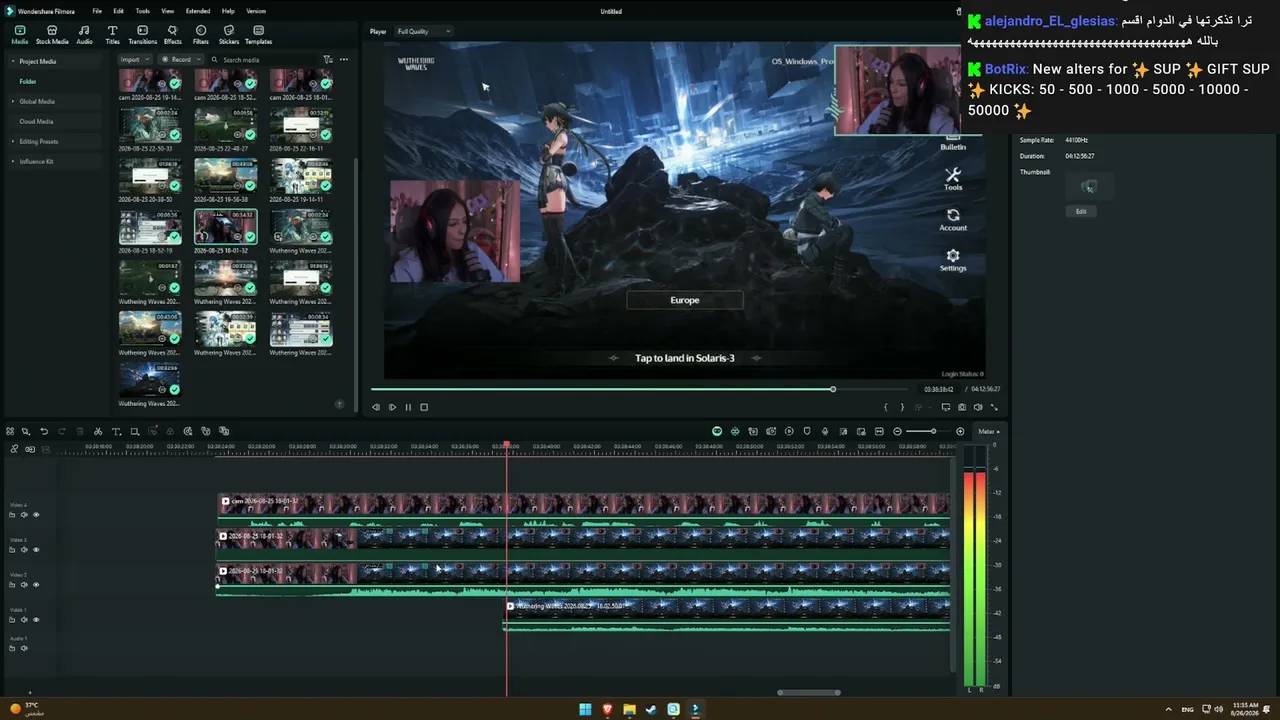Expand the Global Media section

coord(13,102)
